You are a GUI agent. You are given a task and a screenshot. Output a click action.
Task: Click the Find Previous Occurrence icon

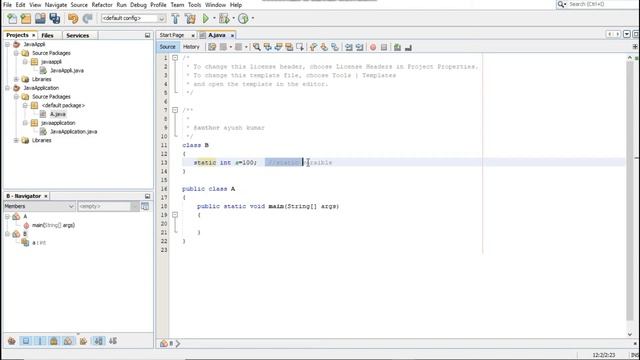coord(267,47)
